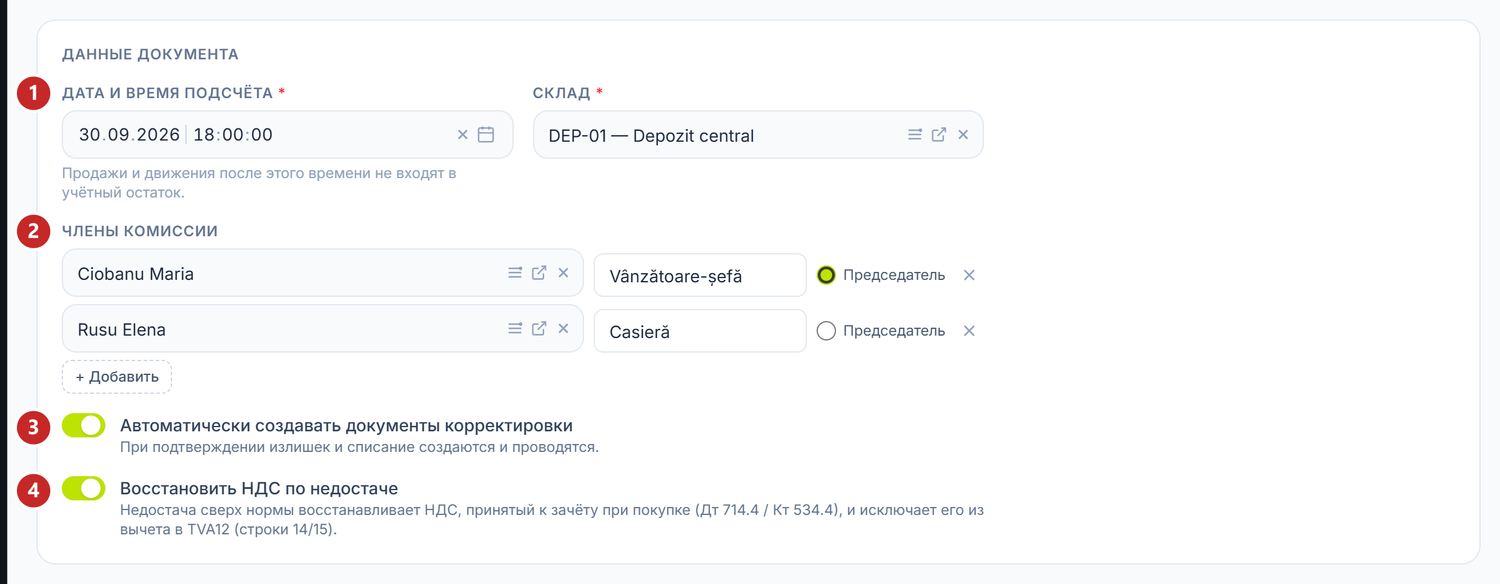Open selection list for Rusu Elena

(515, 329)
